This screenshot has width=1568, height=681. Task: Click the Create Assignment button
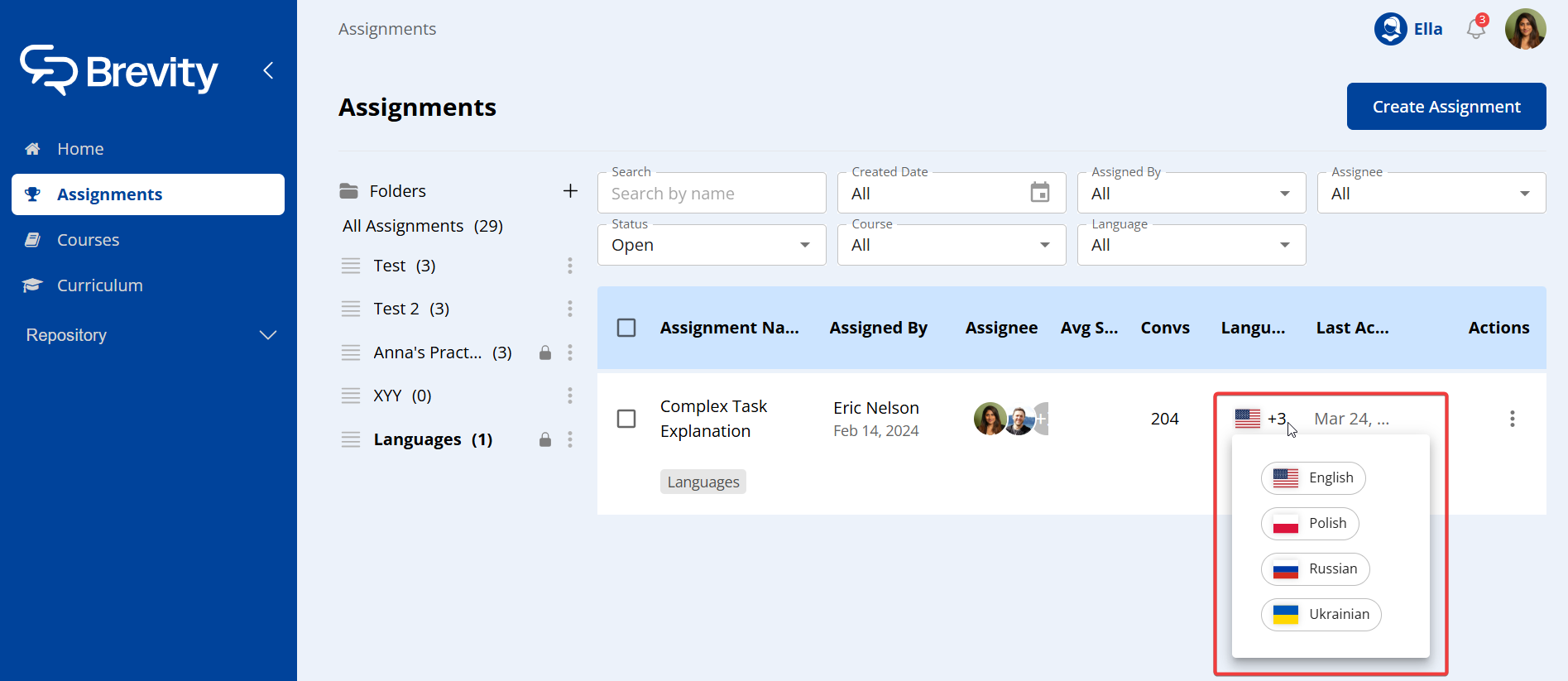pyautogui.click(x=1446, y=107)
